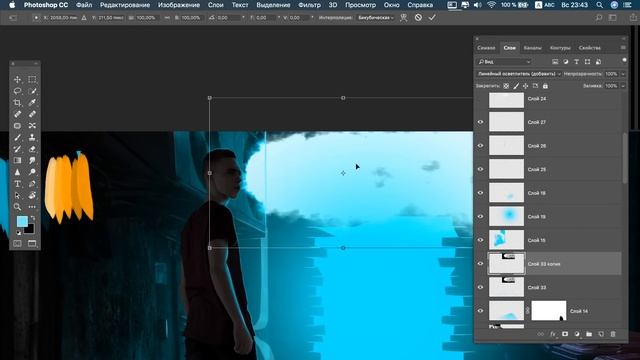The image size is (640, 360).
Task: Hide layer Слой 25
Action: [480, 169]
